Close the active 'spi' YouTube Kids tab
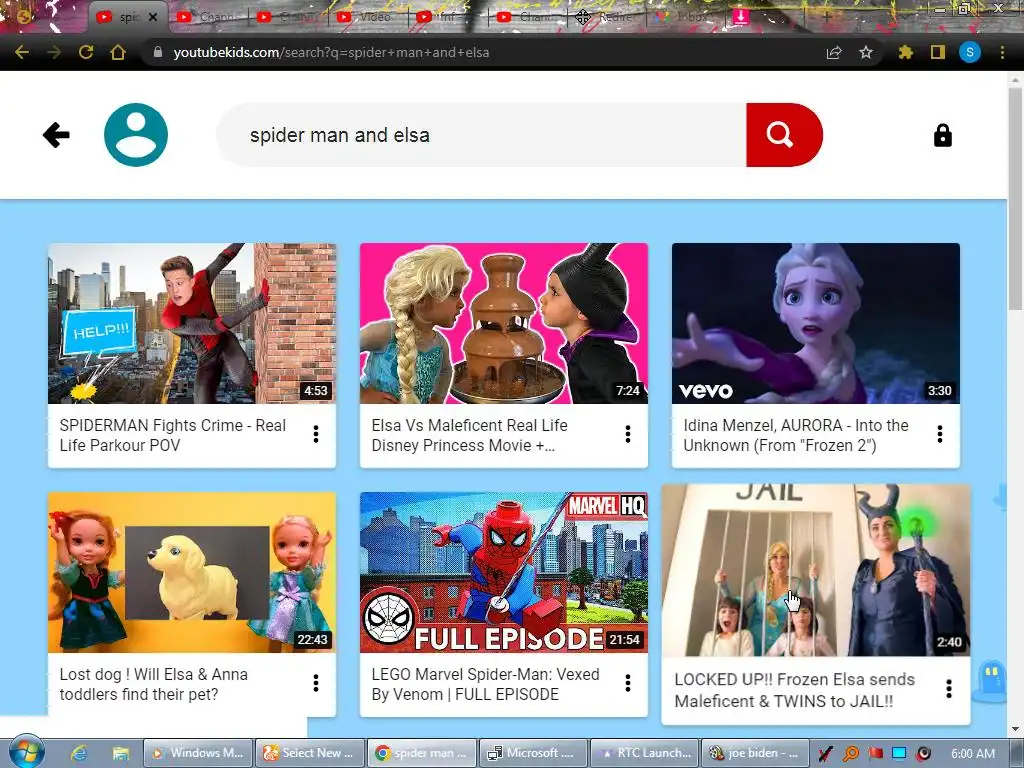The image size is (1024, 768). pos(153,18)
